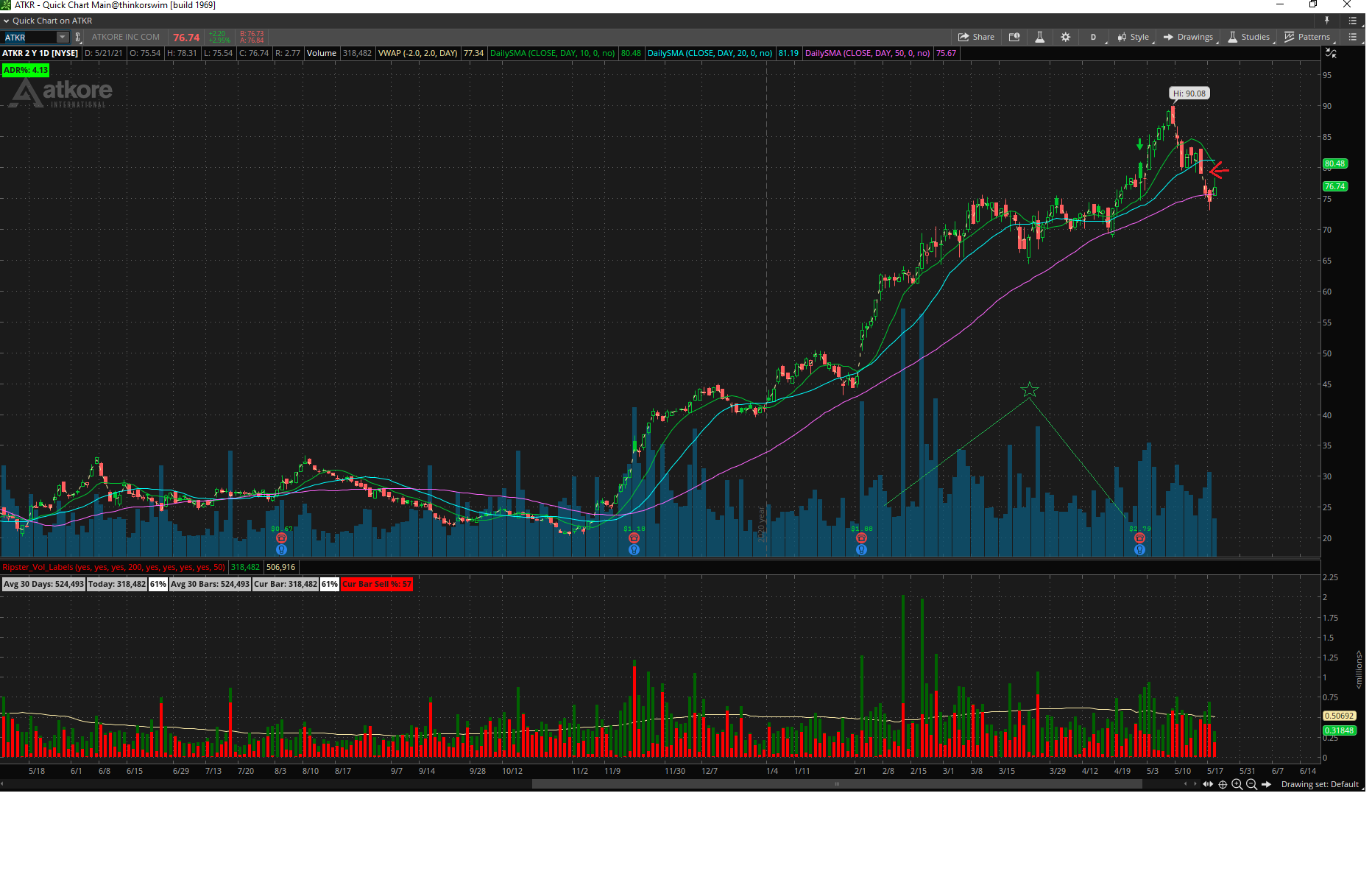Open the flask Edit Studies icon
1372x888 pixels.
click(x=1039, y=37)
